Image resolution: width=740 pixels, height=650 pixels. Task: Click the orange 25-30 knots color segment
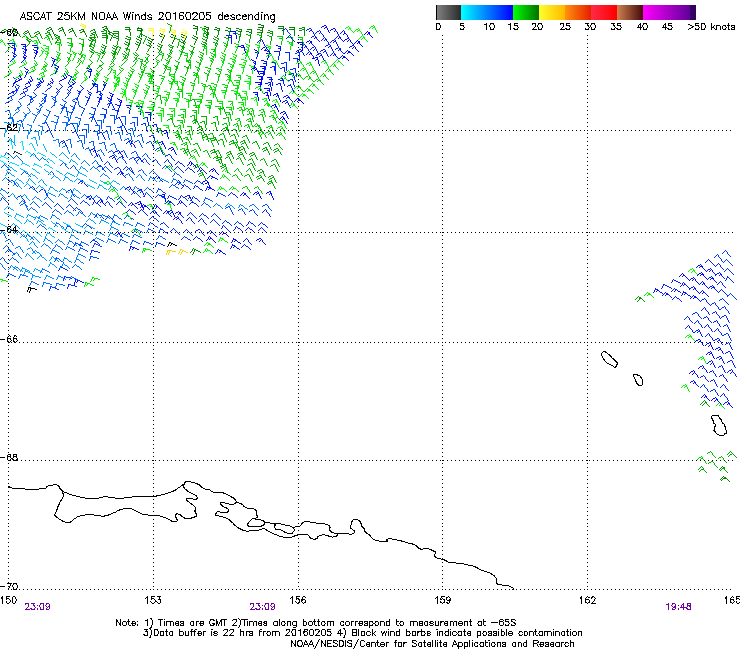[x=578, y=12]
